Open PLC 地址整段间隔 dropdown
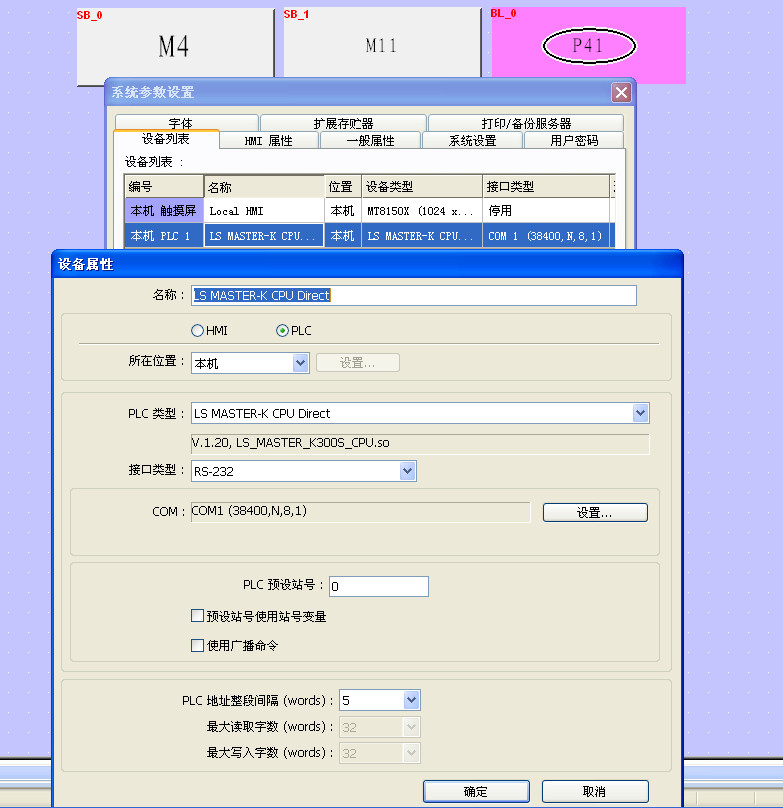 pyautogui.click(x=411, y=701)
